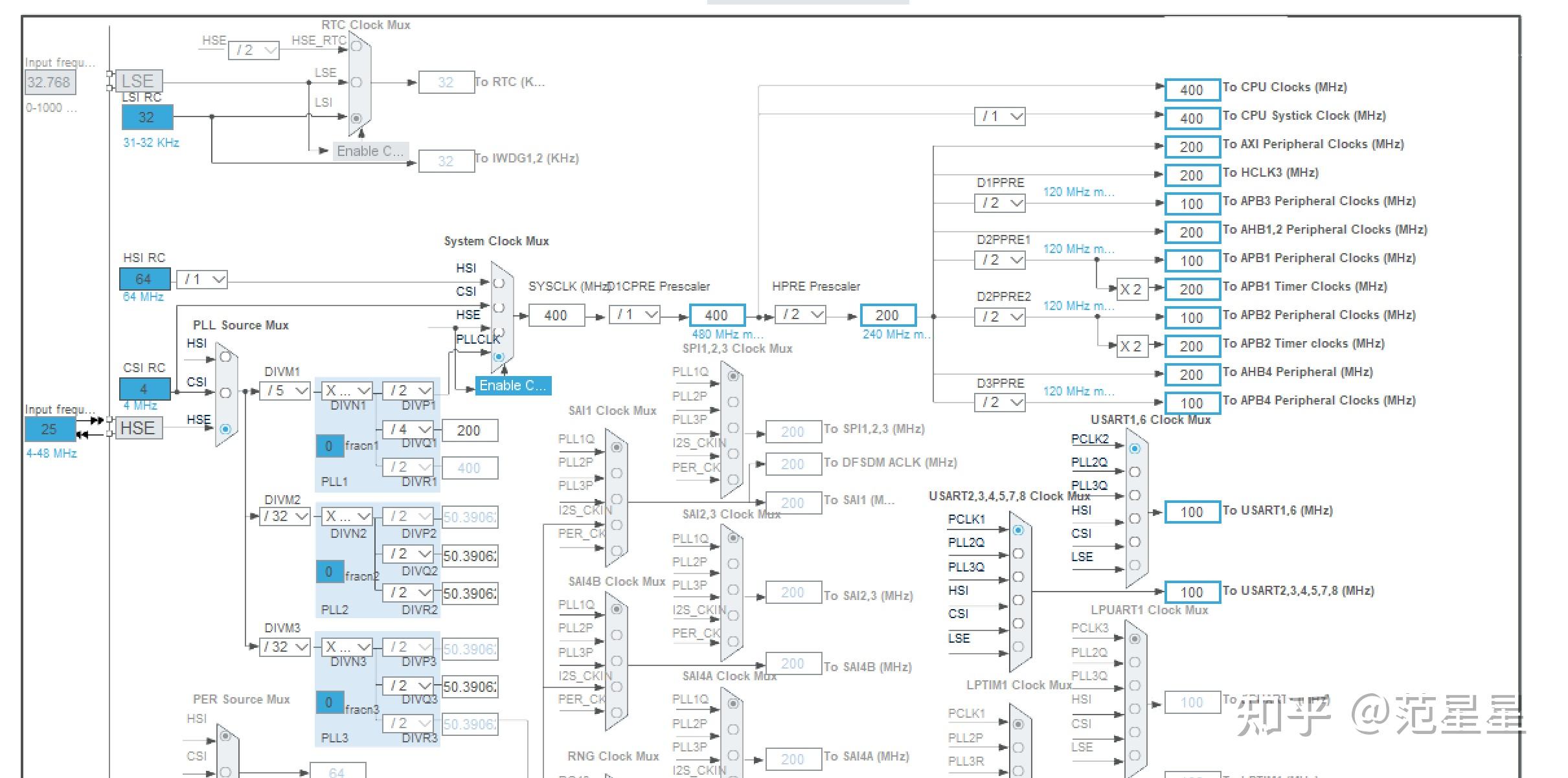Select HSI in USART1,6 Clock Mux
This screenshot has height=778, width=1568.
[x=1135, y=518]
